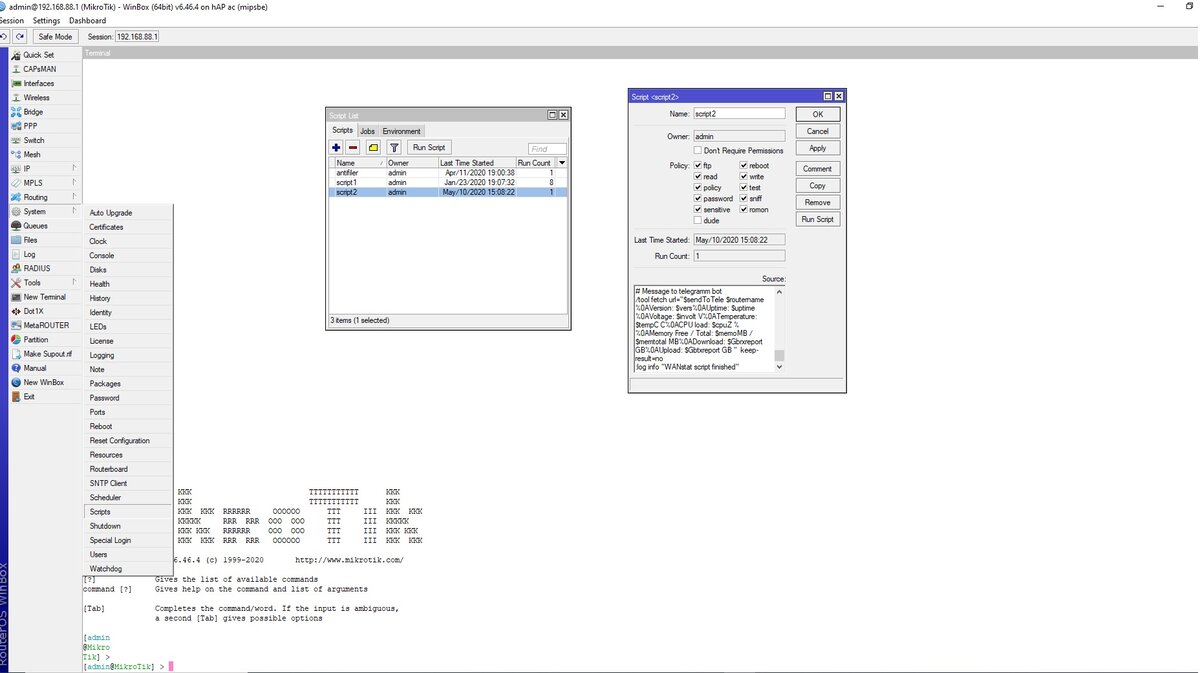Toggle the Don't Require Permissions checkbox

tap(698, 150)
